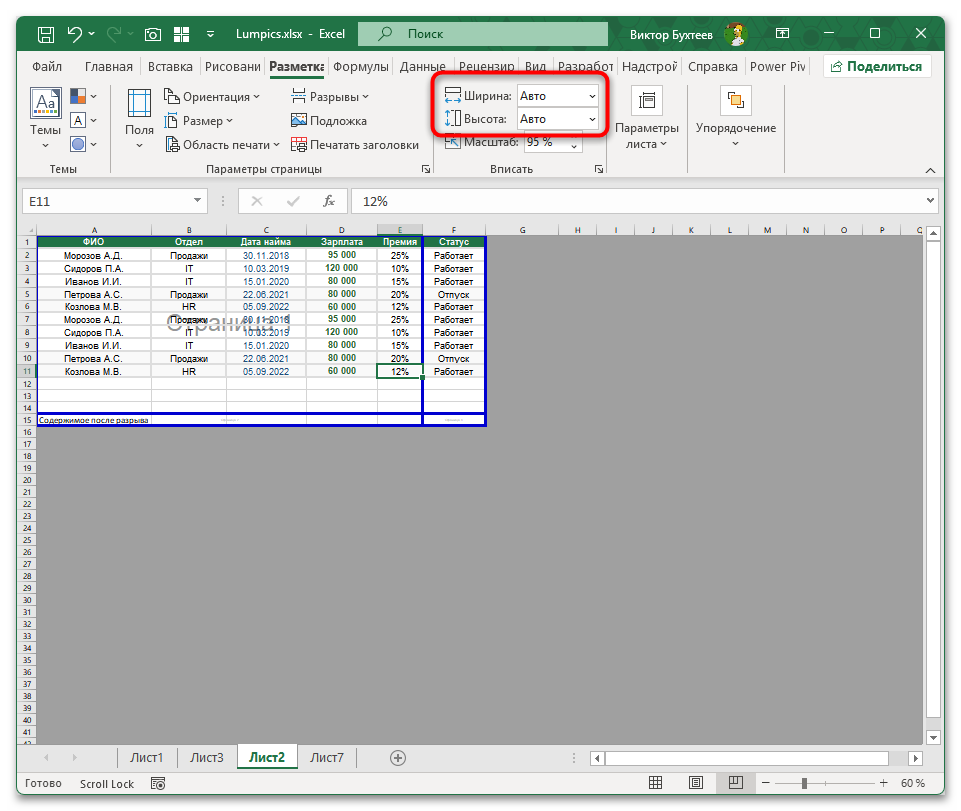Toggle Page Break Preview view button
Screen dimensions: 961x811
[x=735, y=783]
